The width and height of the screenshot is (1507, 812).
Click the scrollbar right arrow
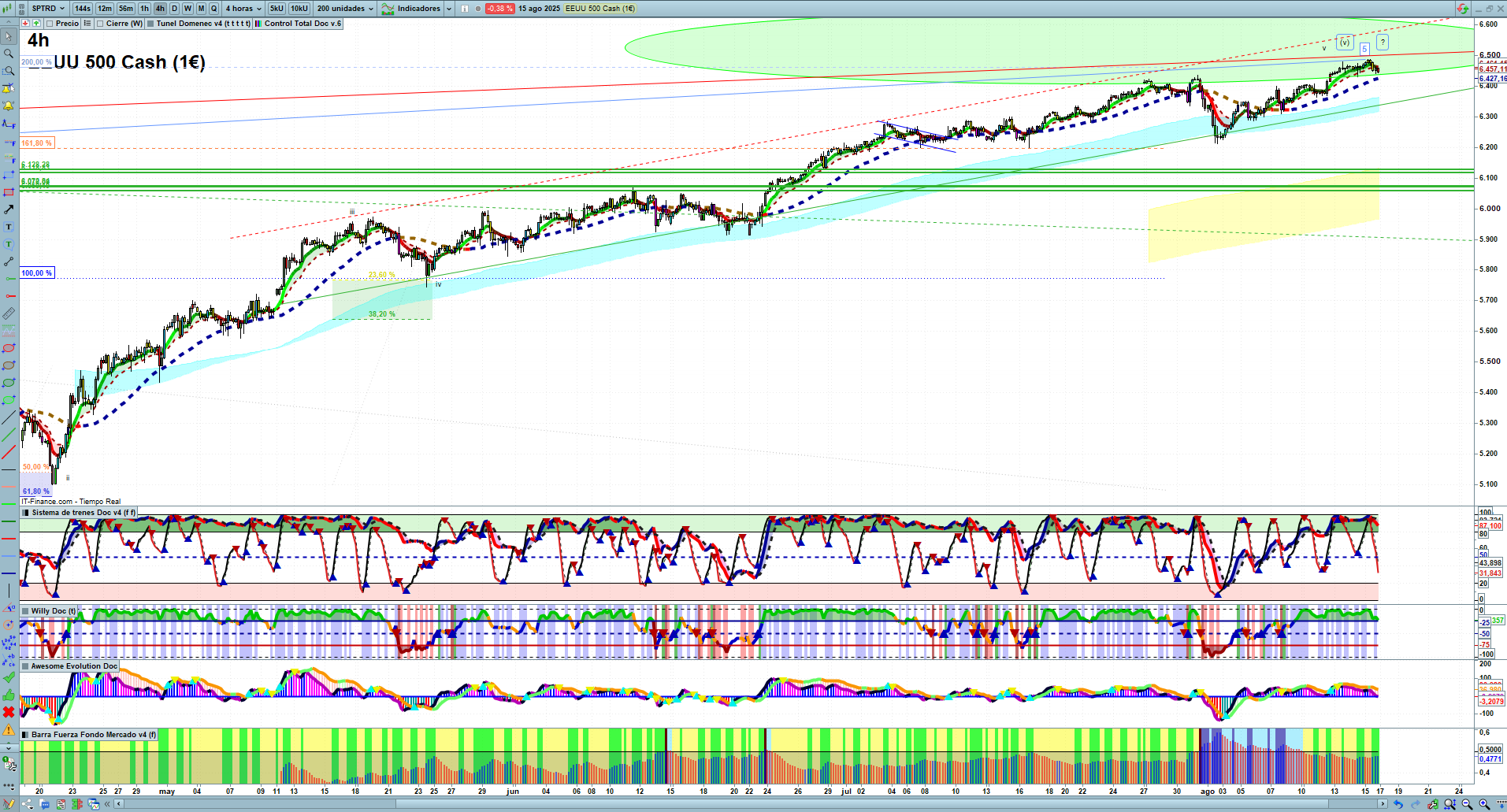pyautogui.click(x=1382, y=804)
